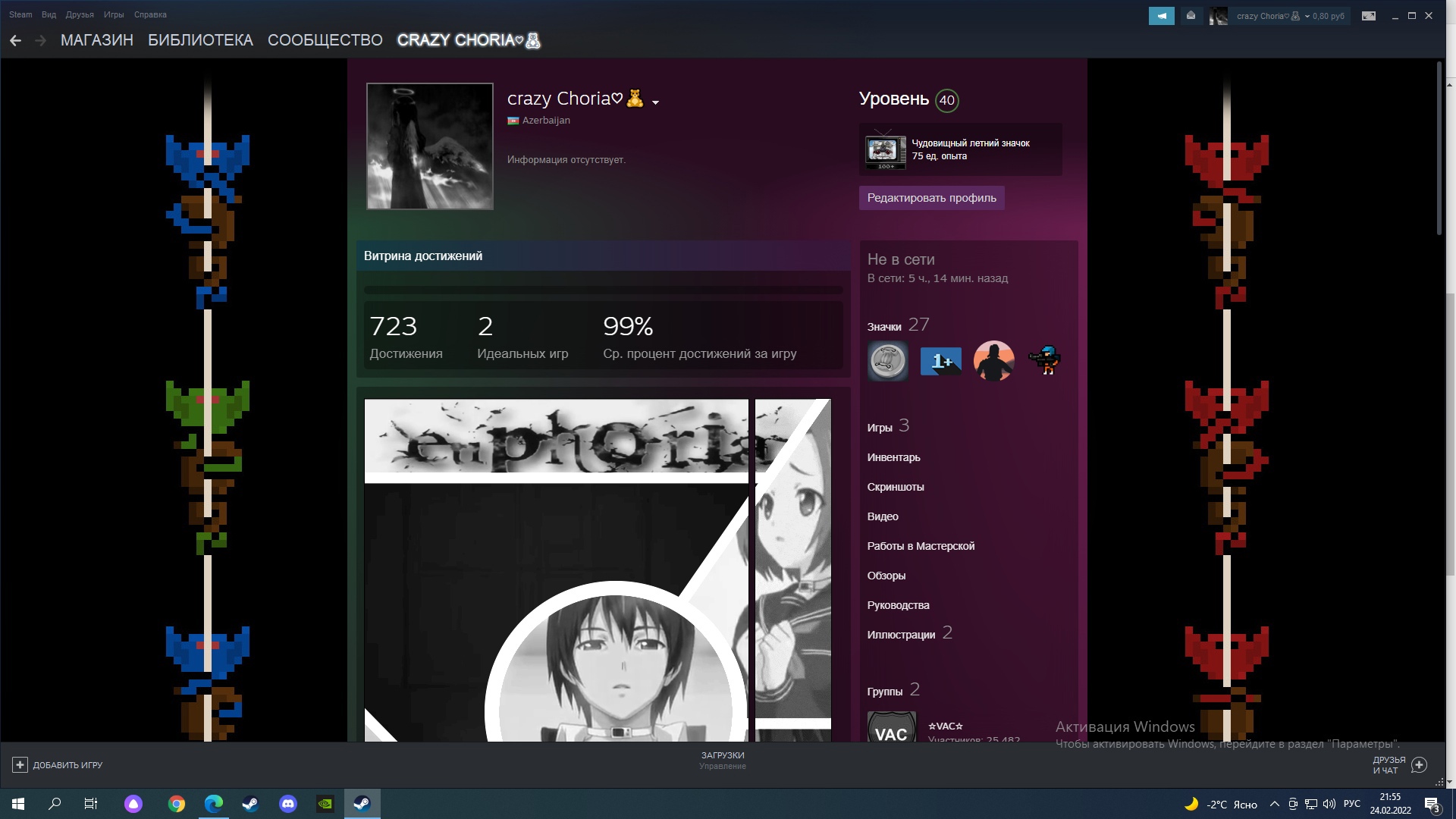Open the 1+ blue badge
This screenshot has width=1456, height=819.
point(940,361)
